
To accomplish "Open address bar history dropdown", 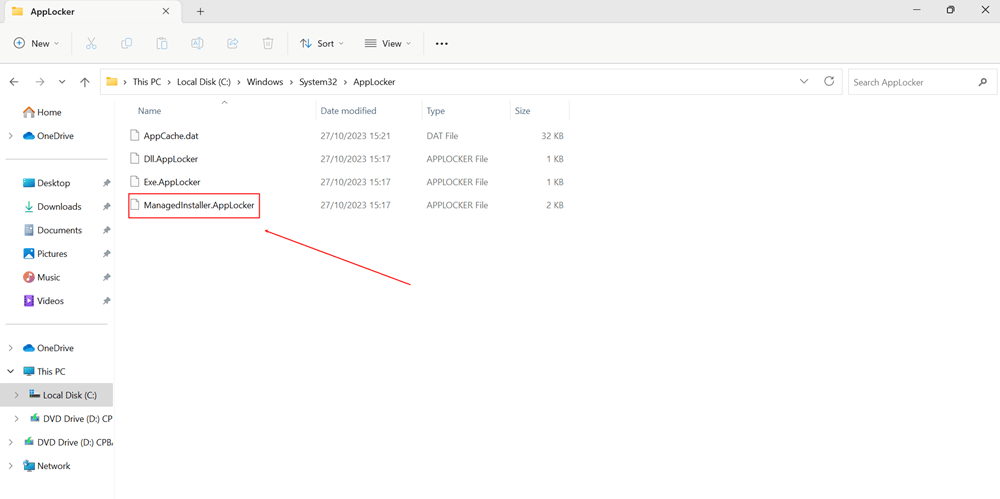I will 804,82.
